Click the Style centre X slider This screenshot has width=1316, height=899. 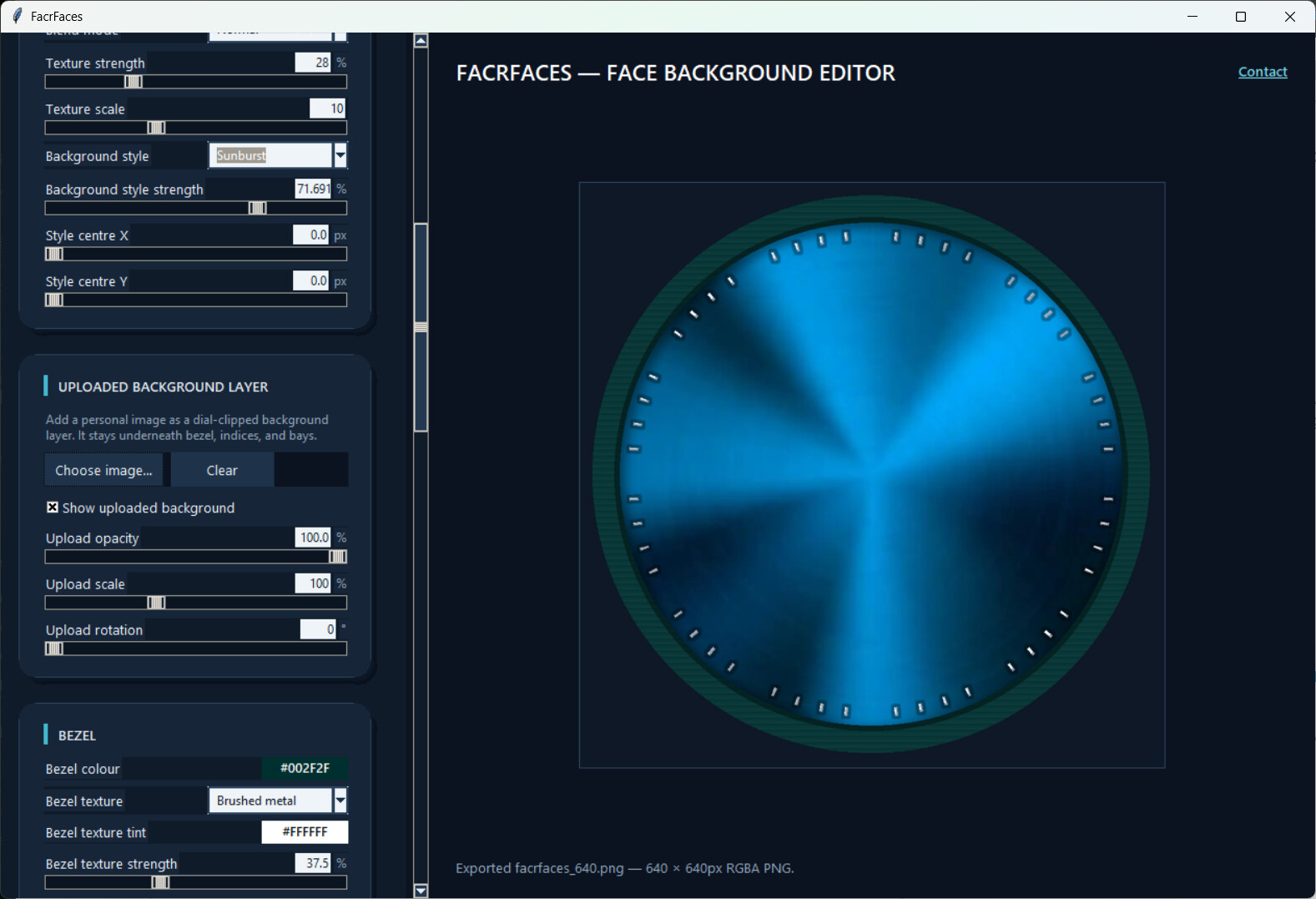point(196,254)
